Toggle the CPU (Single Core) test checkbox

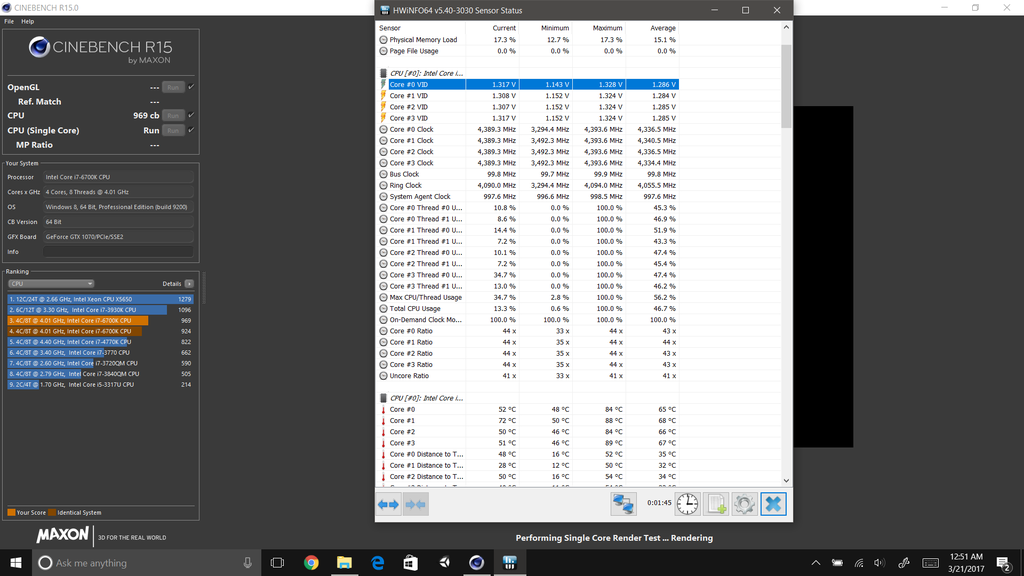click(191, 130)
